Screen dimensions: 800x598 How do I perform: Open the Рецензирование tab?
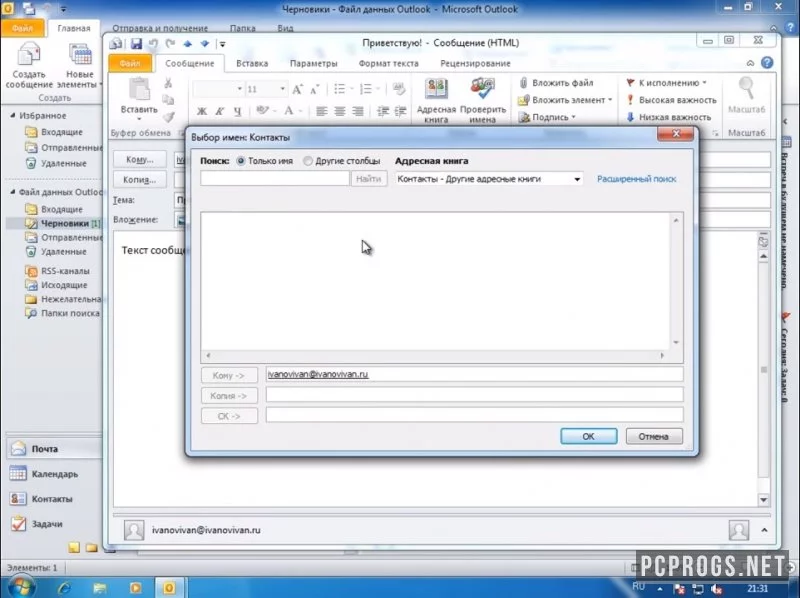pos(475,63)
